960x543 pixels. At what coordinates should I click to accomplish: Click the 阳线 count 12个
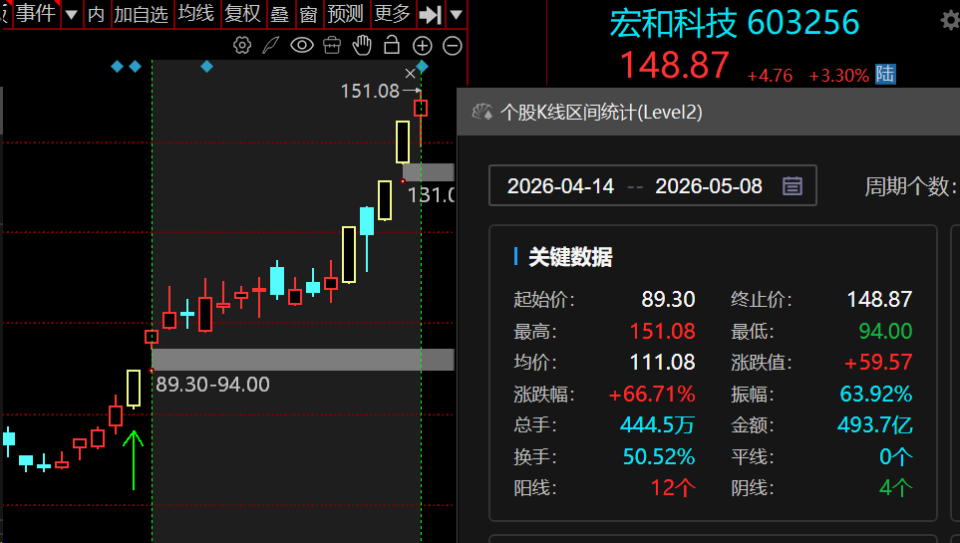673,488
